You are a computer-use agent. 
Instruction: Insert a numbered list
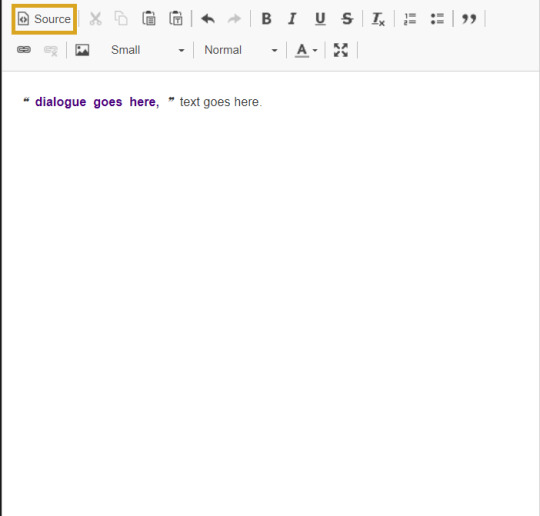(x=410, y=19)
